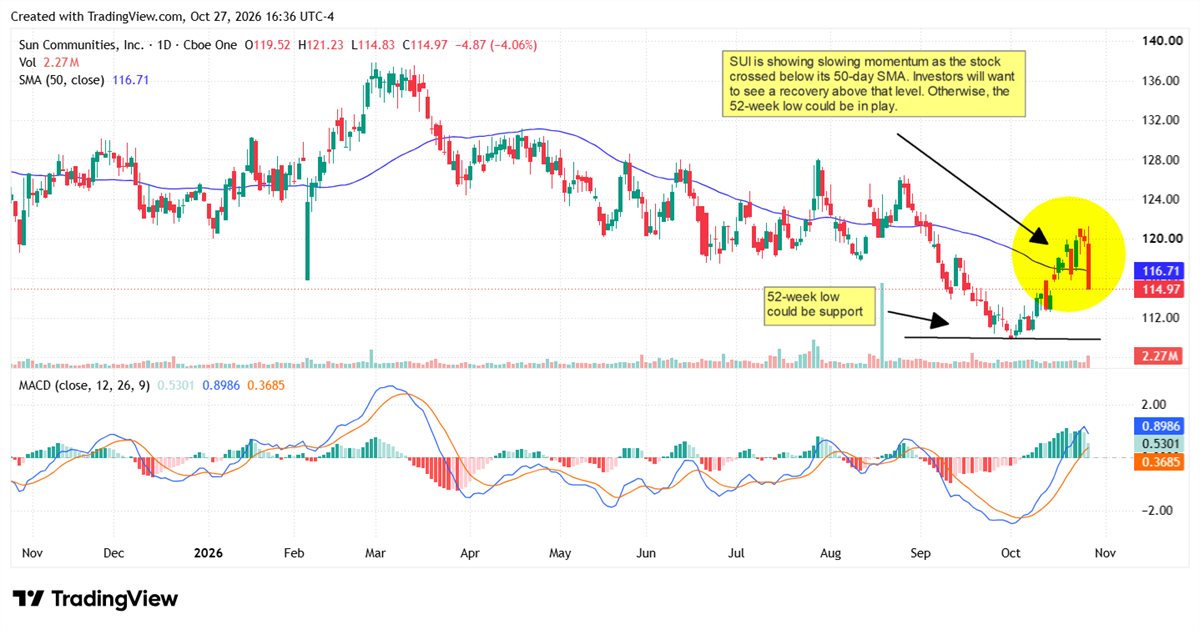1200x630 pixels.
Task: Click the 136.00 price axis label
Action: 1161,81
